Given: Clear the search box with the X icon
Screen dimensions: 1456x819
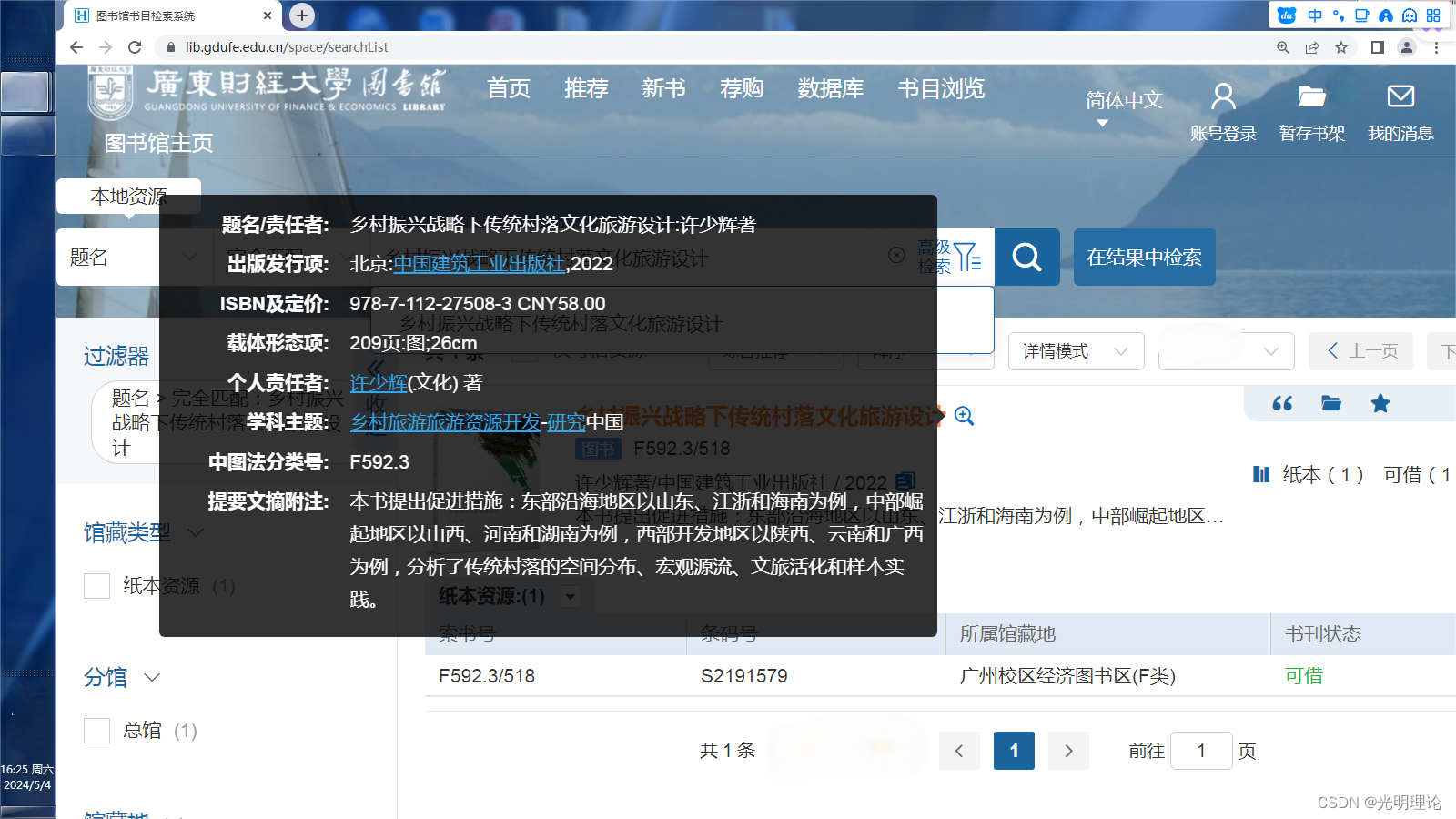Looking at the screenshot, I should [x=896, y=256].
